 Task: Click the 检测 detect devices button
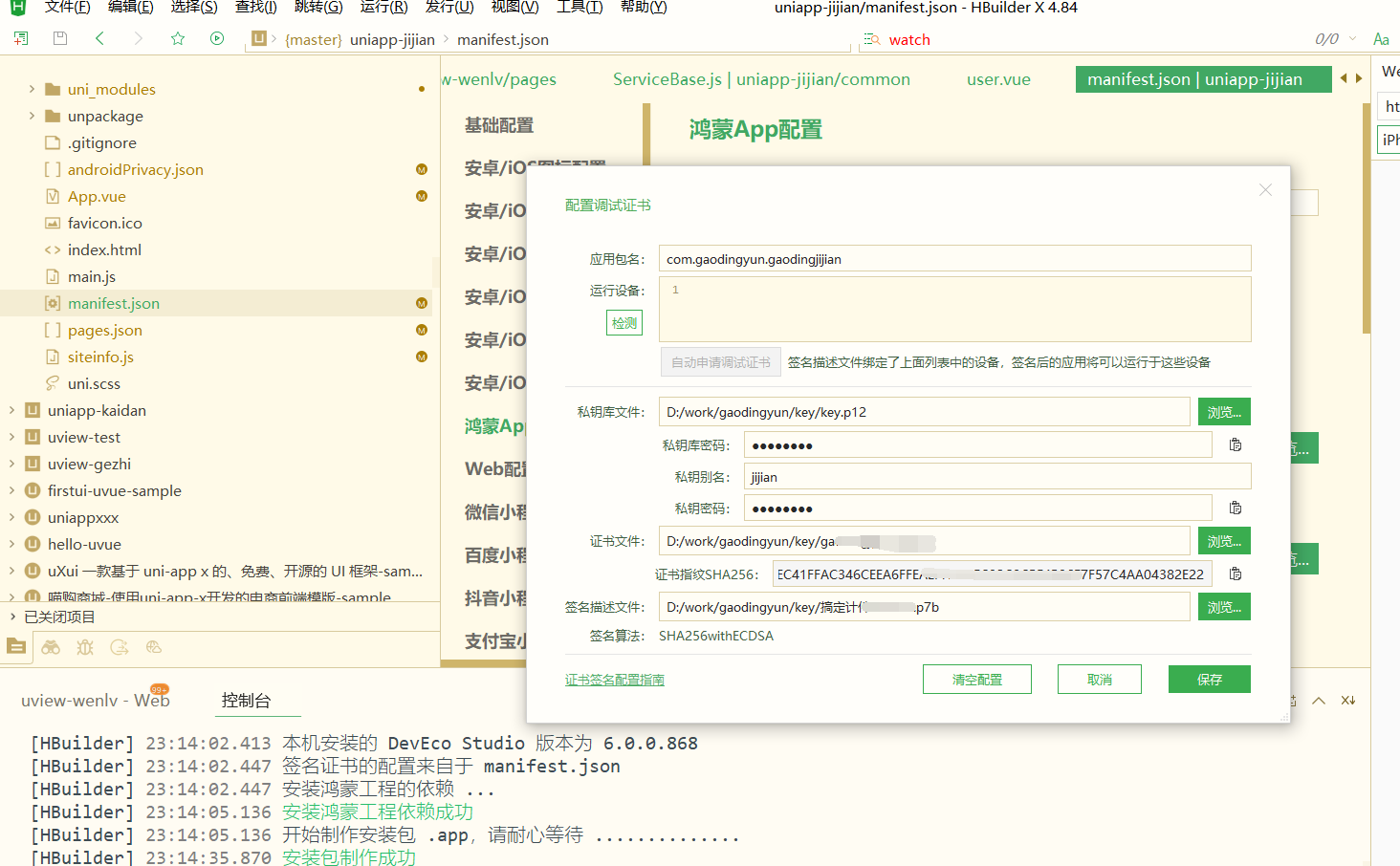click(x=624, y=323)
